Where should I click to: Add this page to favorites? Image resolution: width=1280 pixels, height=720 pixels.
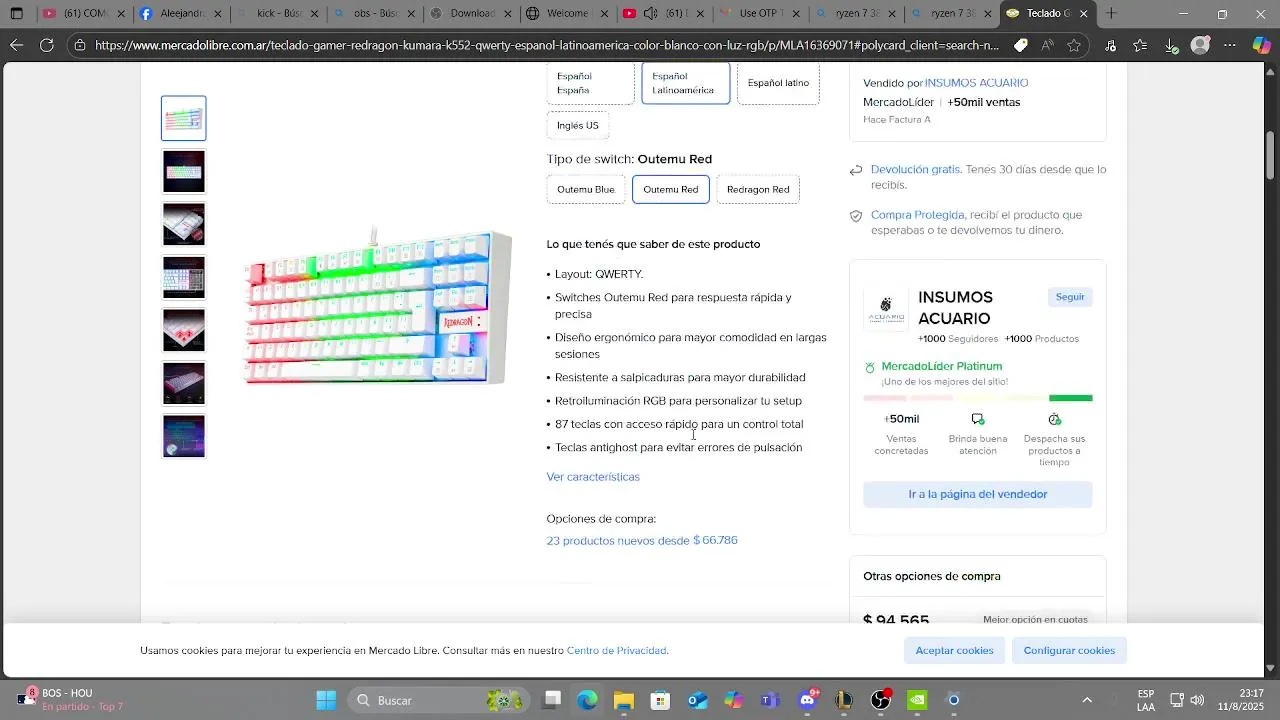point(1074,45)
